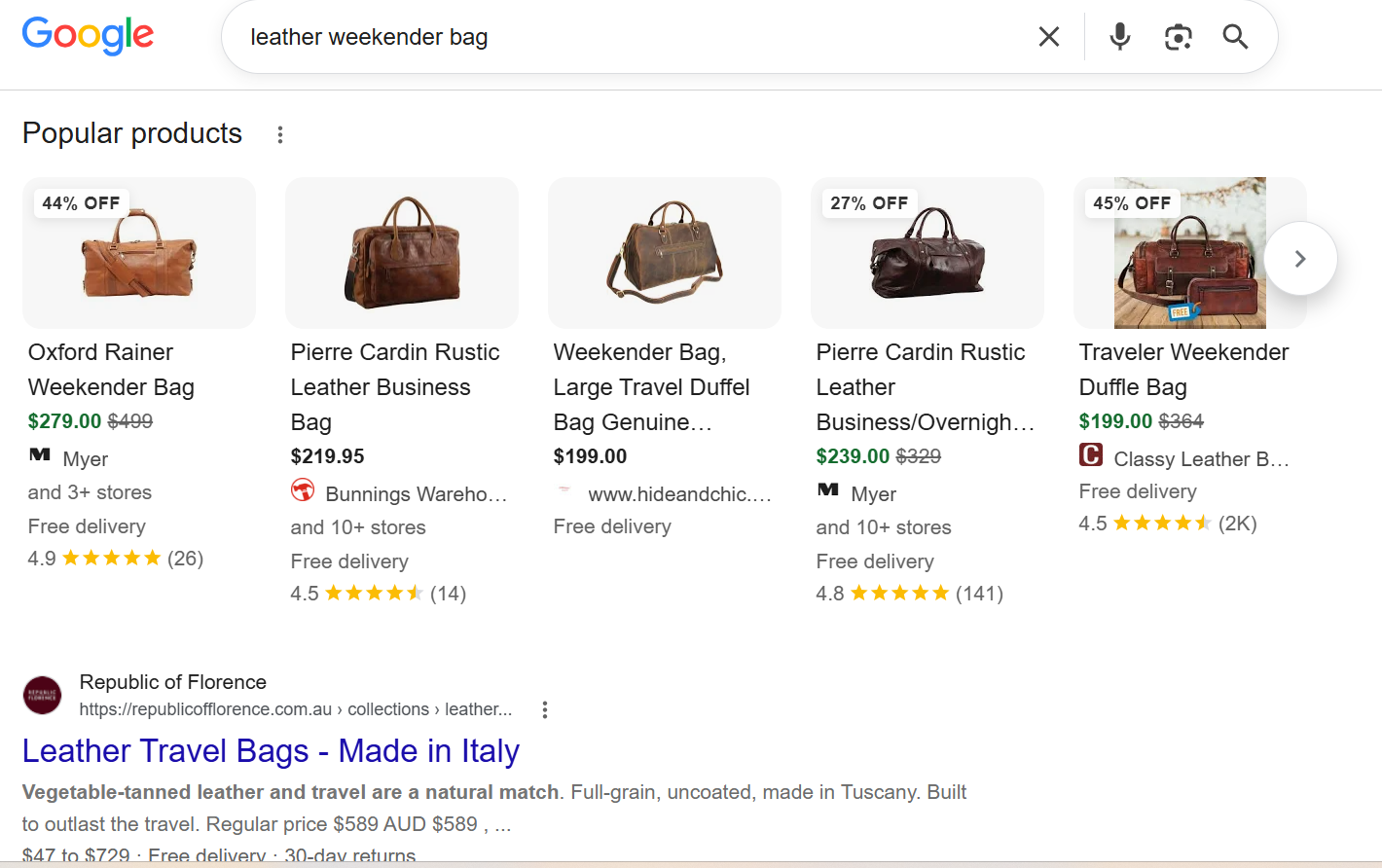Click Myer store logo under Oxford Rainer
1382x868 pixels.
pyautogui.click(x=40, y=454)
